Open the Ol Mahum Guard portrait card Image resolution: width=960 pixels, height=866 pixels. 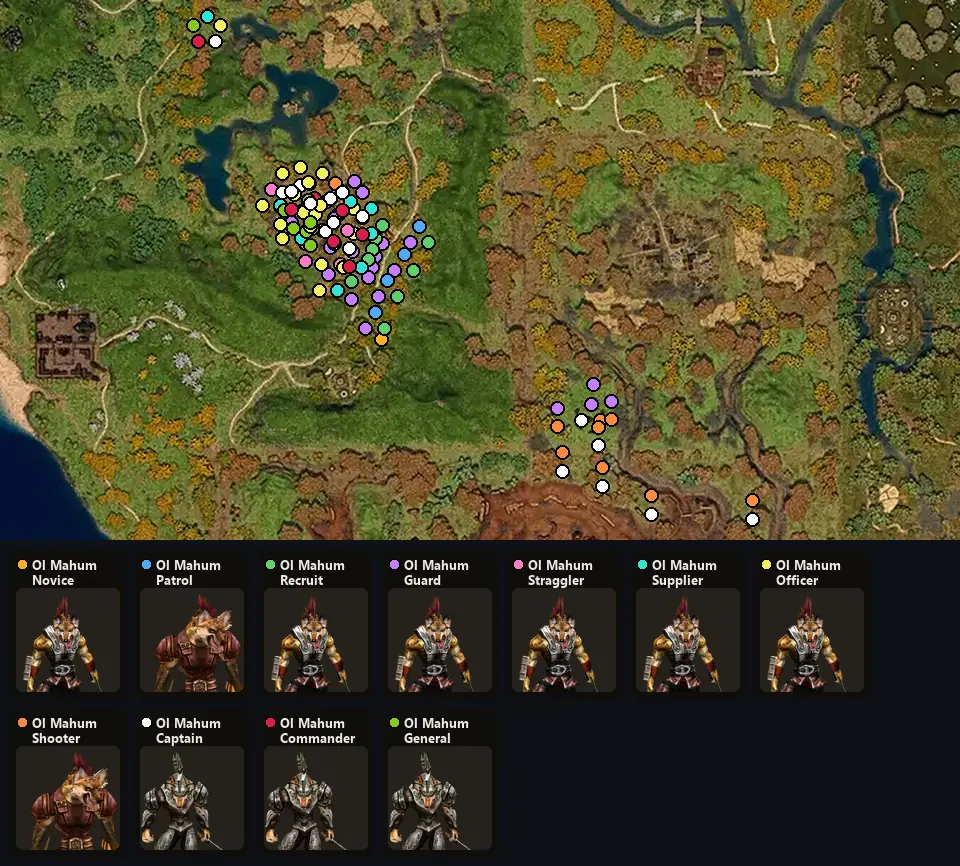(440, 640)
